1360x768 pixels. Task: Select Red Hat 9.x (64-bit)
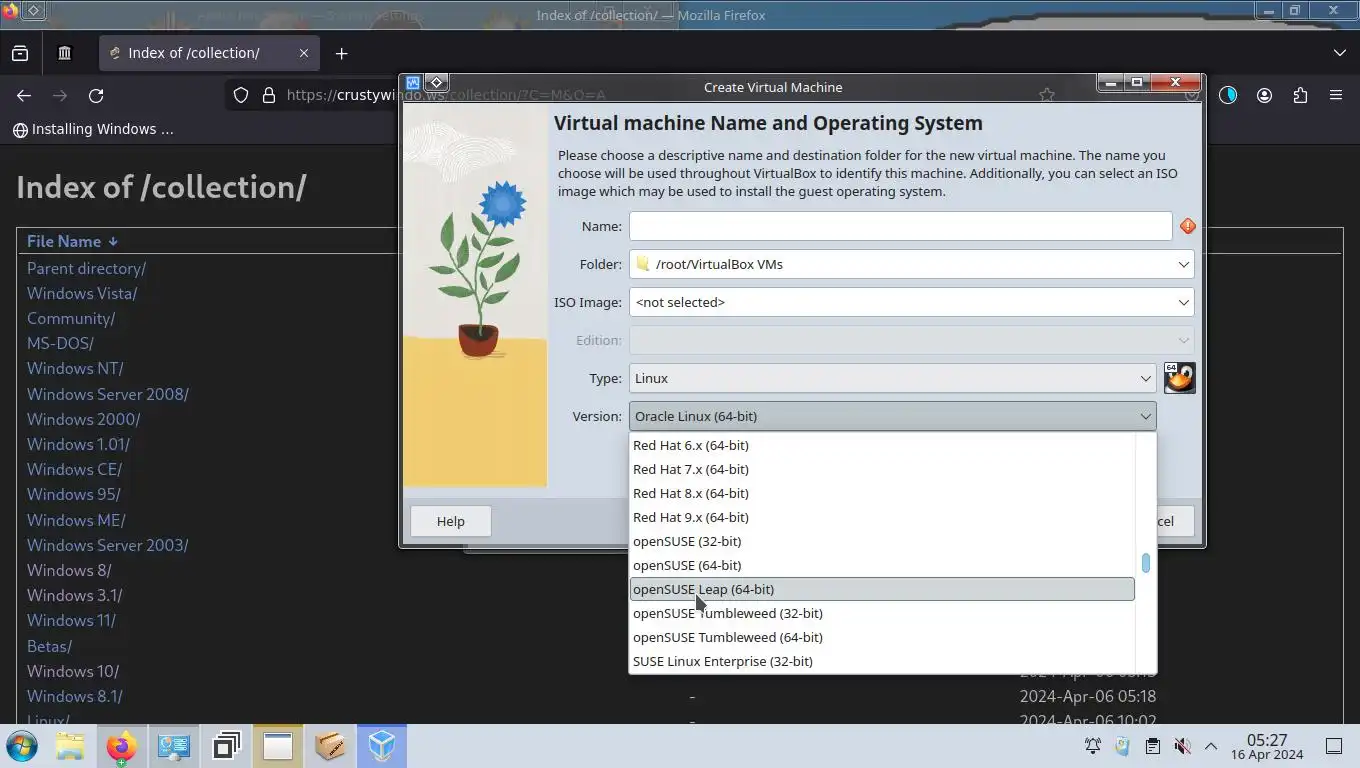882,517
